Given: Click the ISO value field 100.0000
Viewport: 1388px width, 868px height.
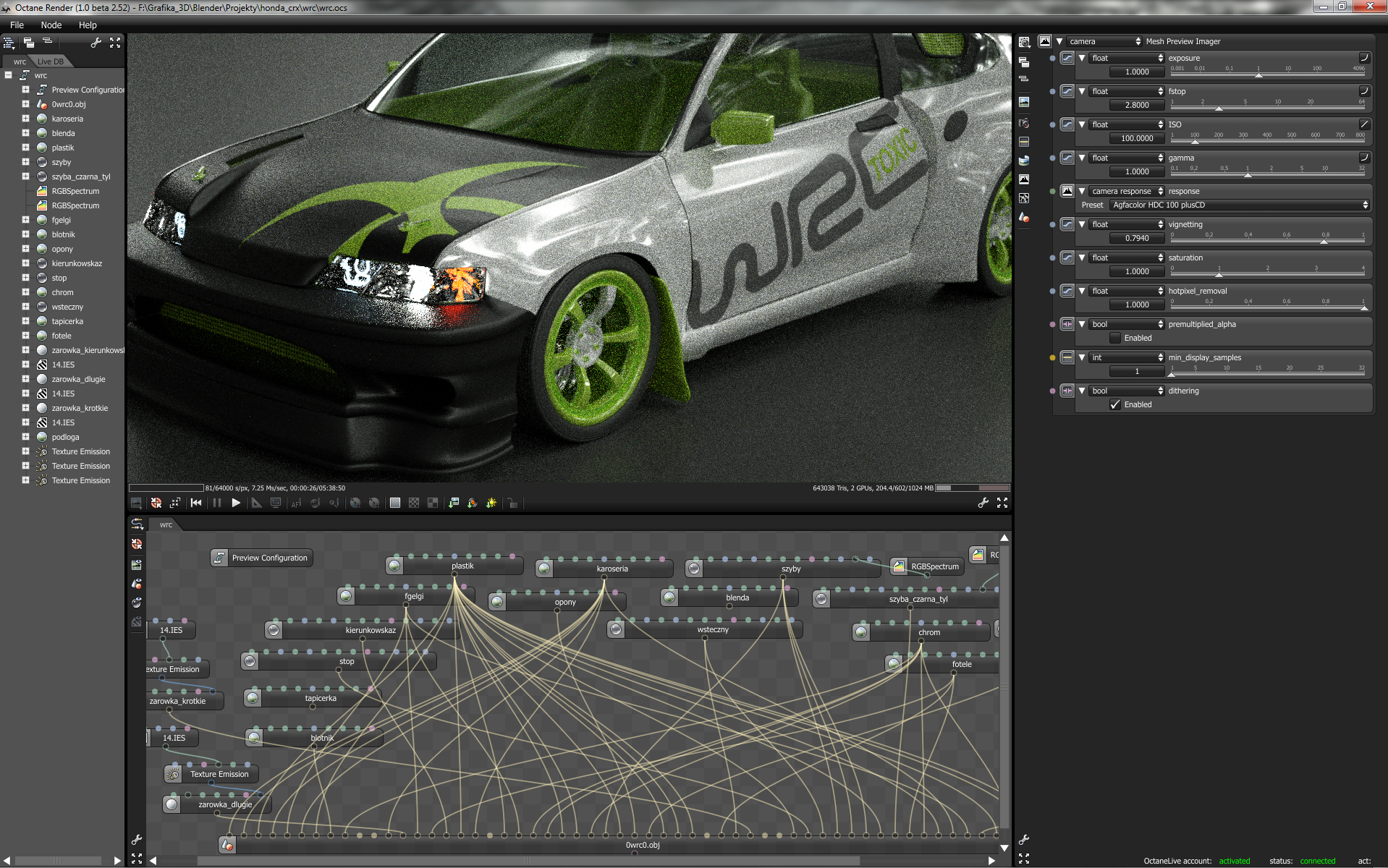Looking at the screenshot, I should [1137, 138].
